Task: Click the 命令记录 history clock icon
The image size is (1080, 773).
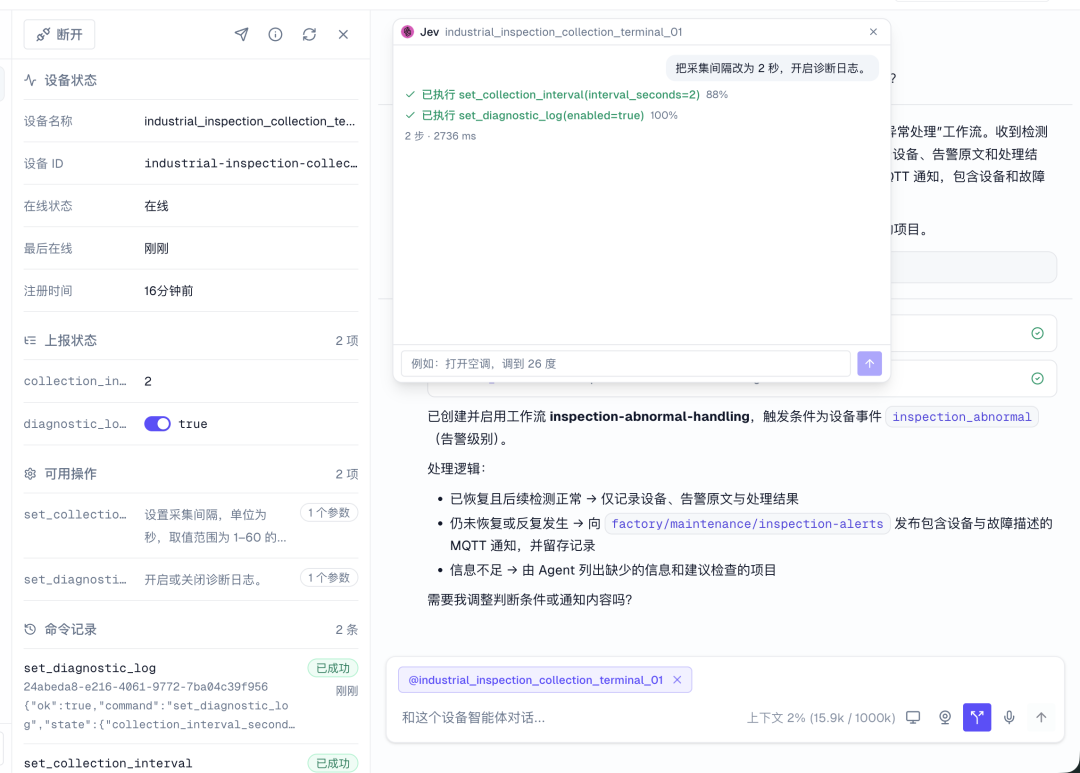Action: [30, 629]
